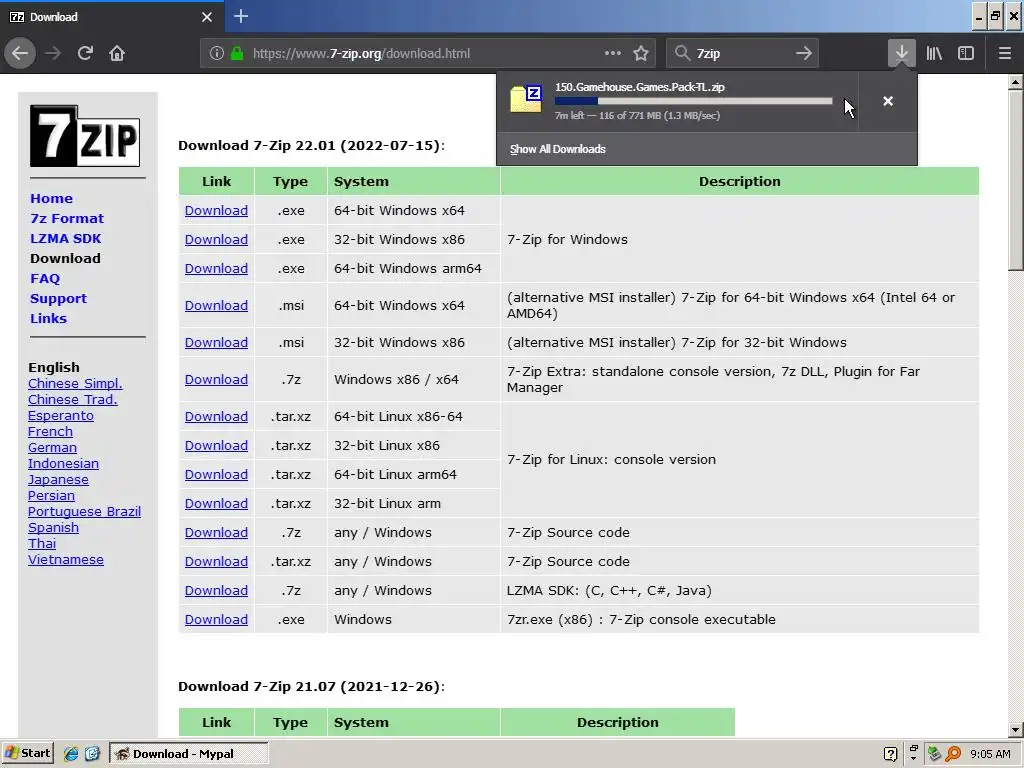
Task: Click the download progress bar
Action: coord(694,101)
